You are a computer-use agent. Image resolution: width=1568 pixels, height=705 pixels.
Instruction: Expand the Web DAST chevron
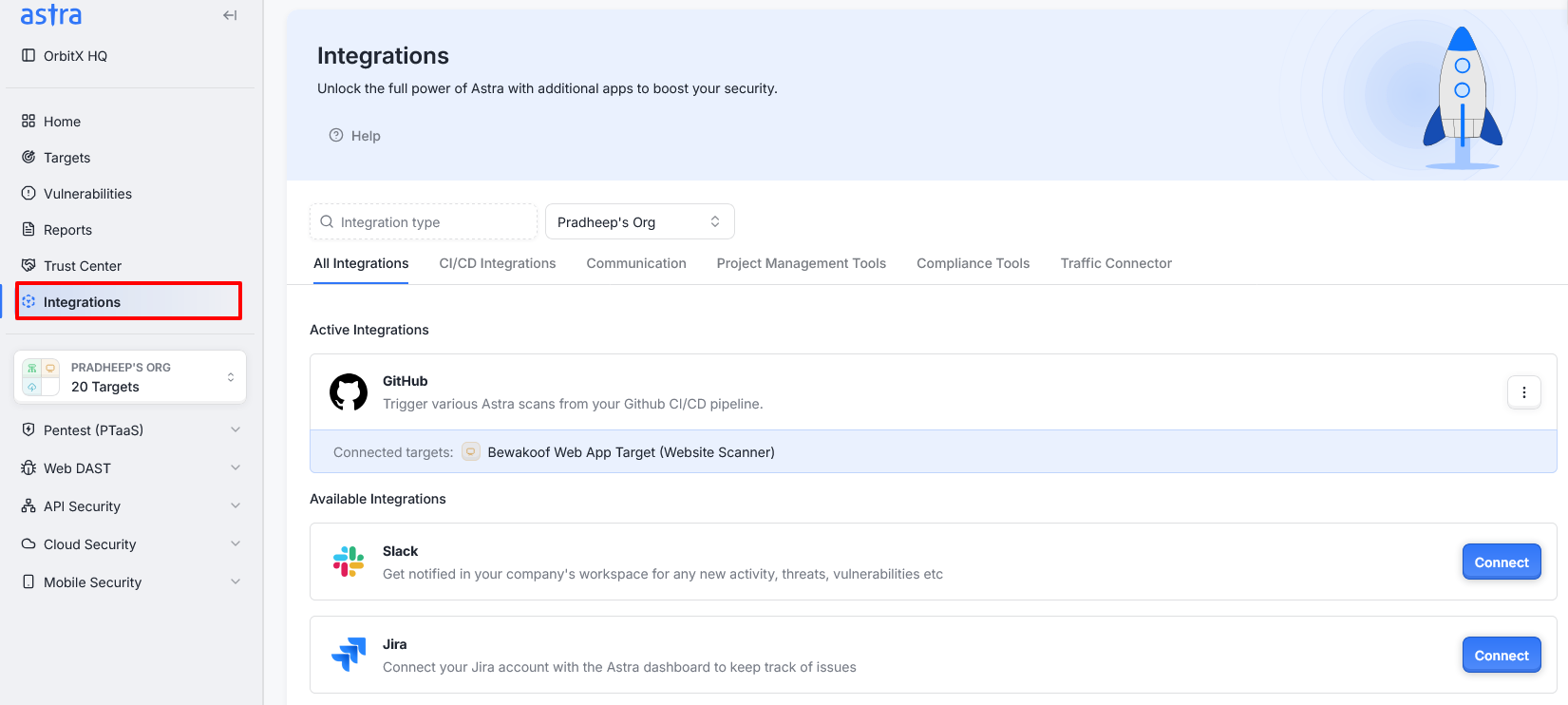pos(236,467)
